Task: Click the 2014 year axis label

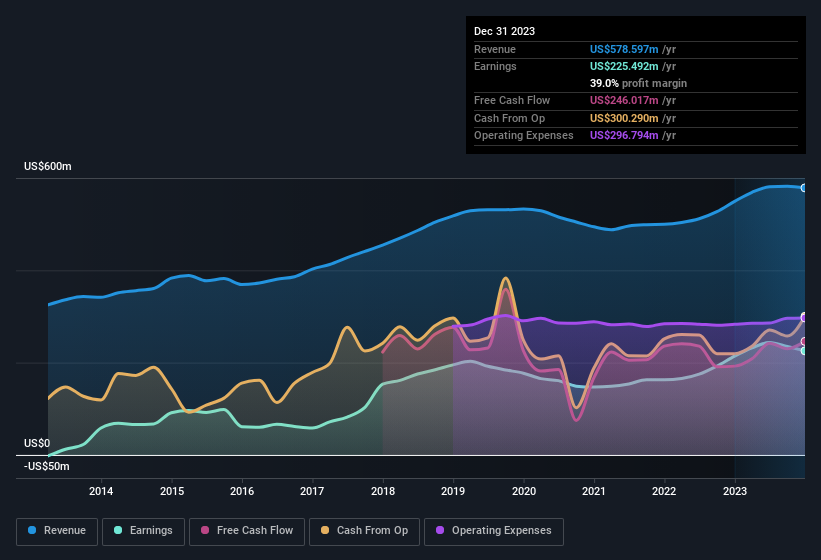Action: click(x=100, y=490)
